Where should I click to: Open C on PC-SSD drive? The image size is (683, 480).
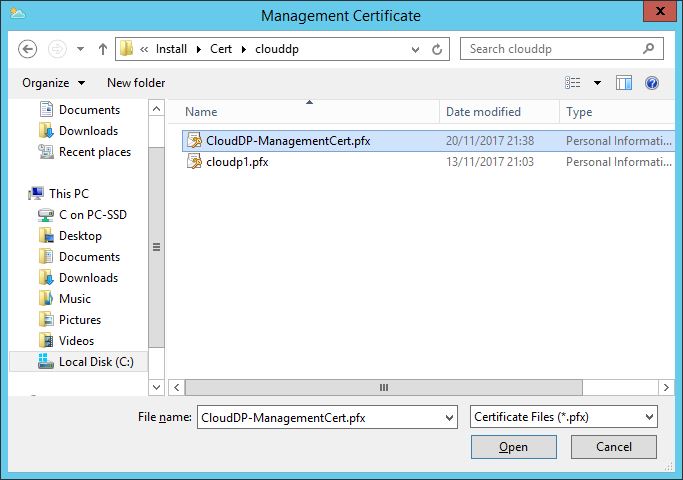point(93,215)
